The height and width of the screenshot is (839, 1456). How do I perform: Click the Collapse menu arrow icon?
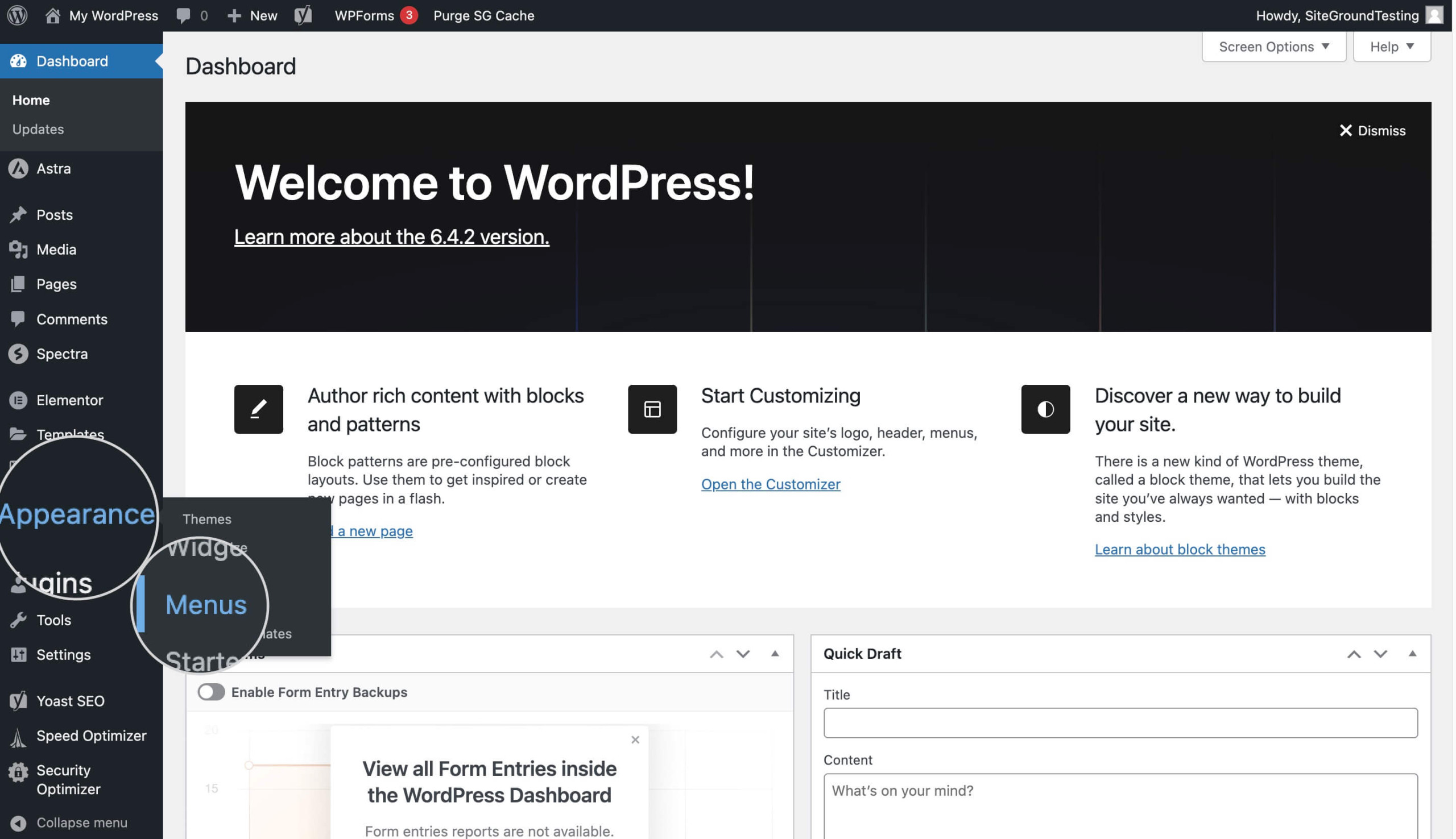pyautogui.click(x=18, y=823)
